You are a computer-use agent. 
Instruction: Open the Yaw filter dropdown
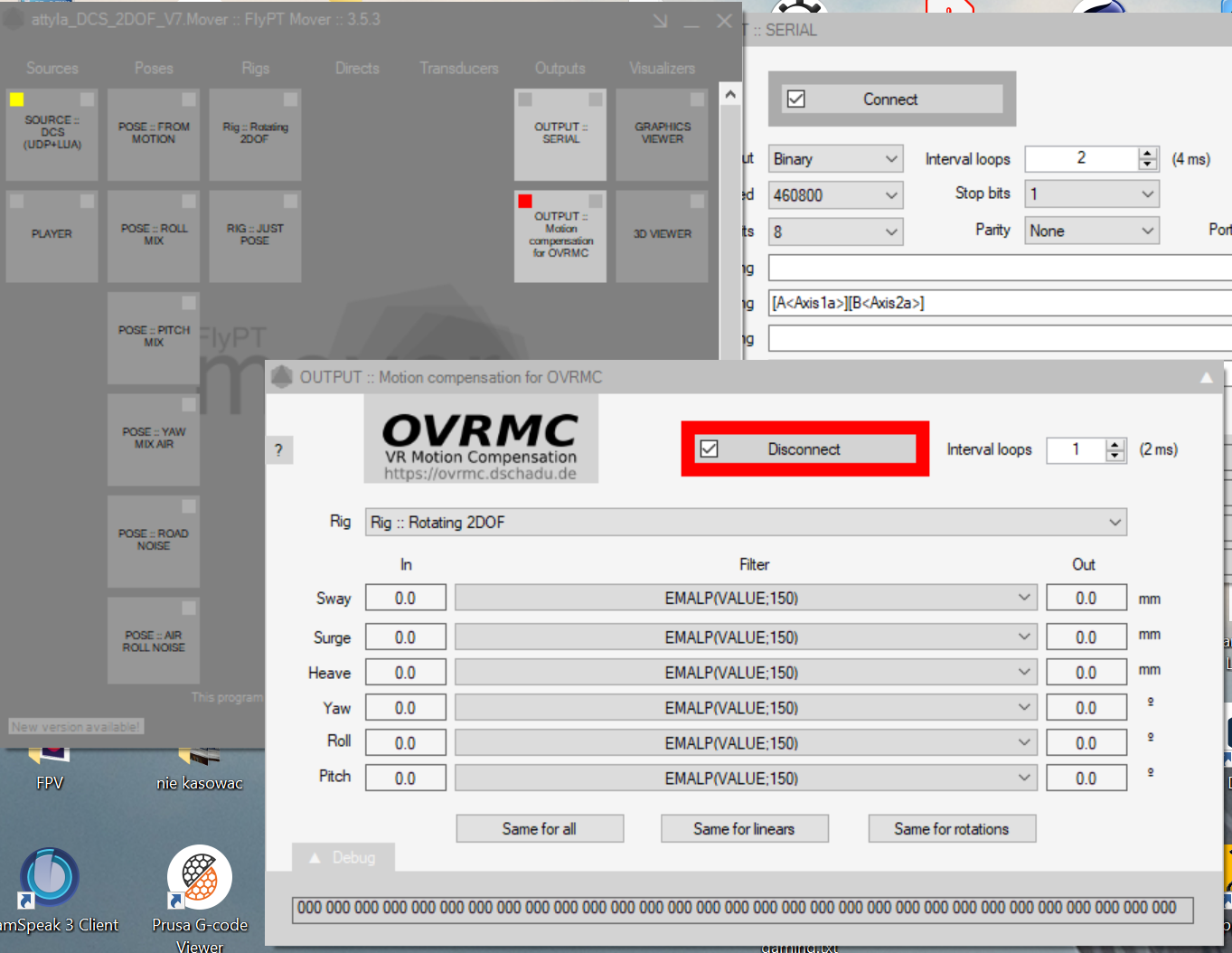point(746,707)
